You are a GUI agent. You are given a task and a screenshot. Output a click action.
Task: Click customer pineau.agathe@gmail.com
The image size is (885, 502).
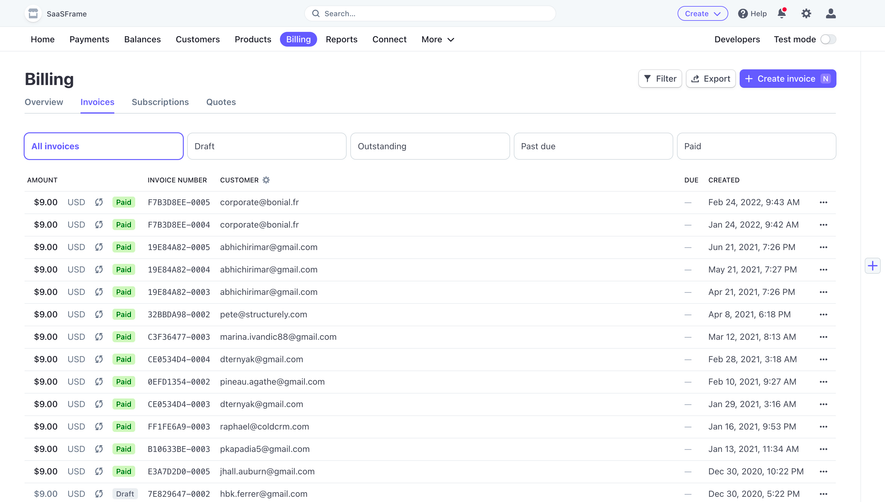pos(273,382)
